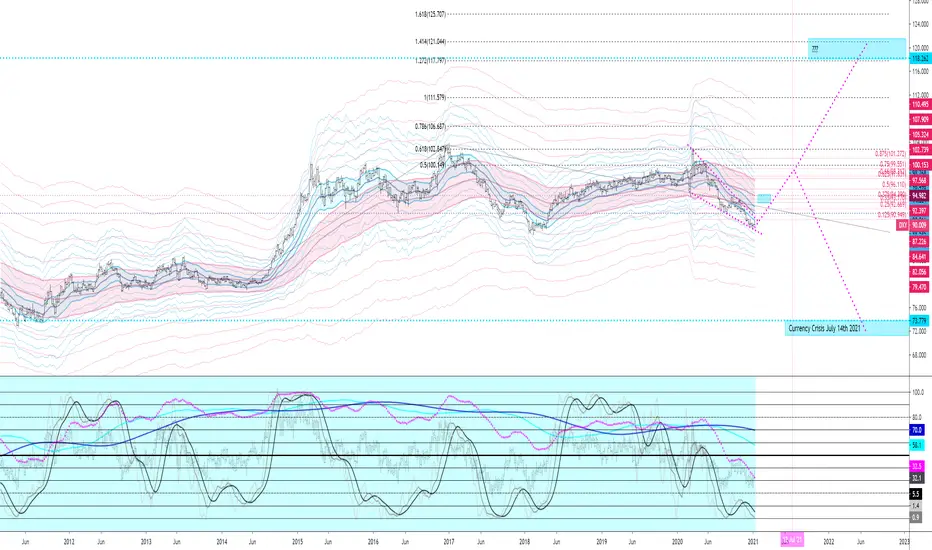Click the 97.568 price axis label
Viewport: 932px width, 550px height.
[x=919, y=181]
